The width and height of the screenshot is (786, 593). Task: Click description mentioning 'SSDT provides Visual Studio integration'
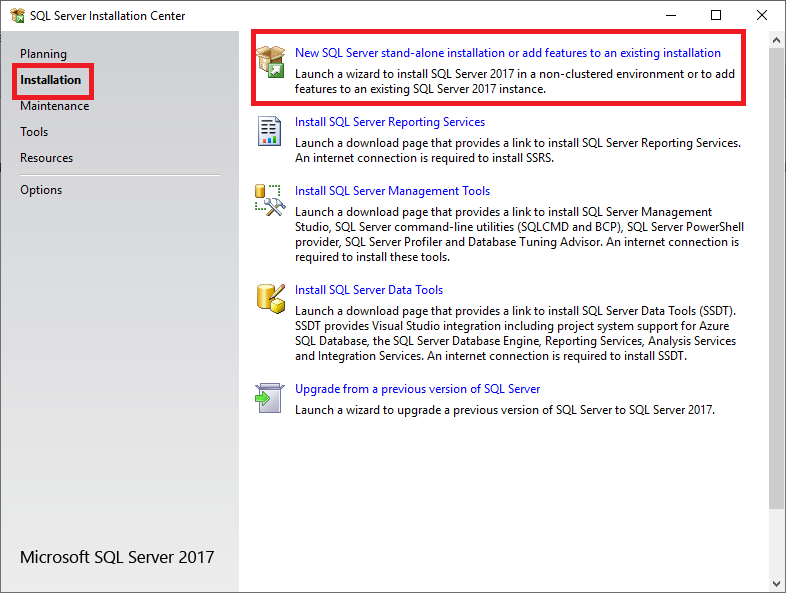click(515, 333)
